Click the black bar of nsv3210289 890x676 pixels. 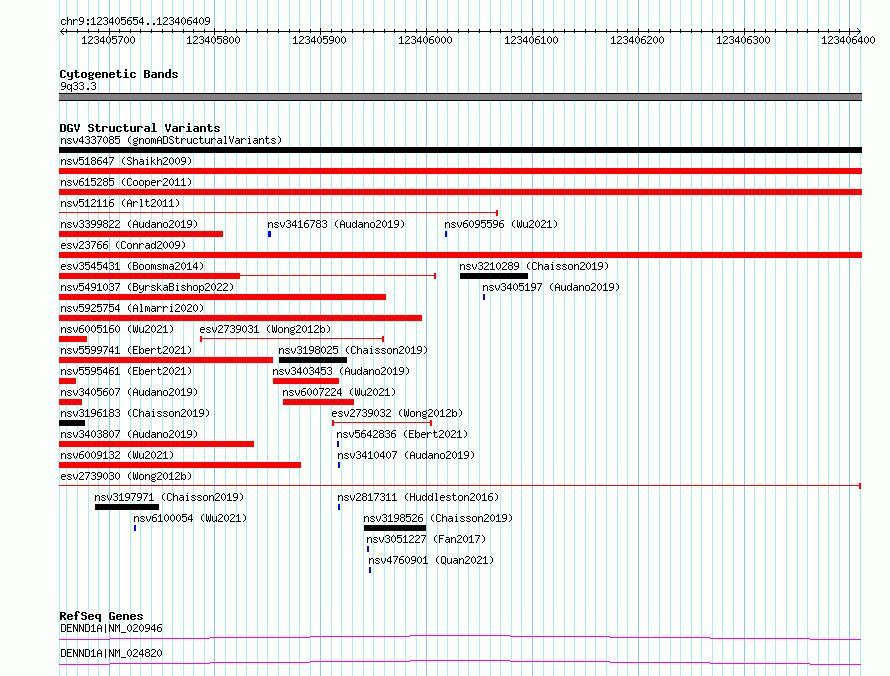tap(494, 276)
